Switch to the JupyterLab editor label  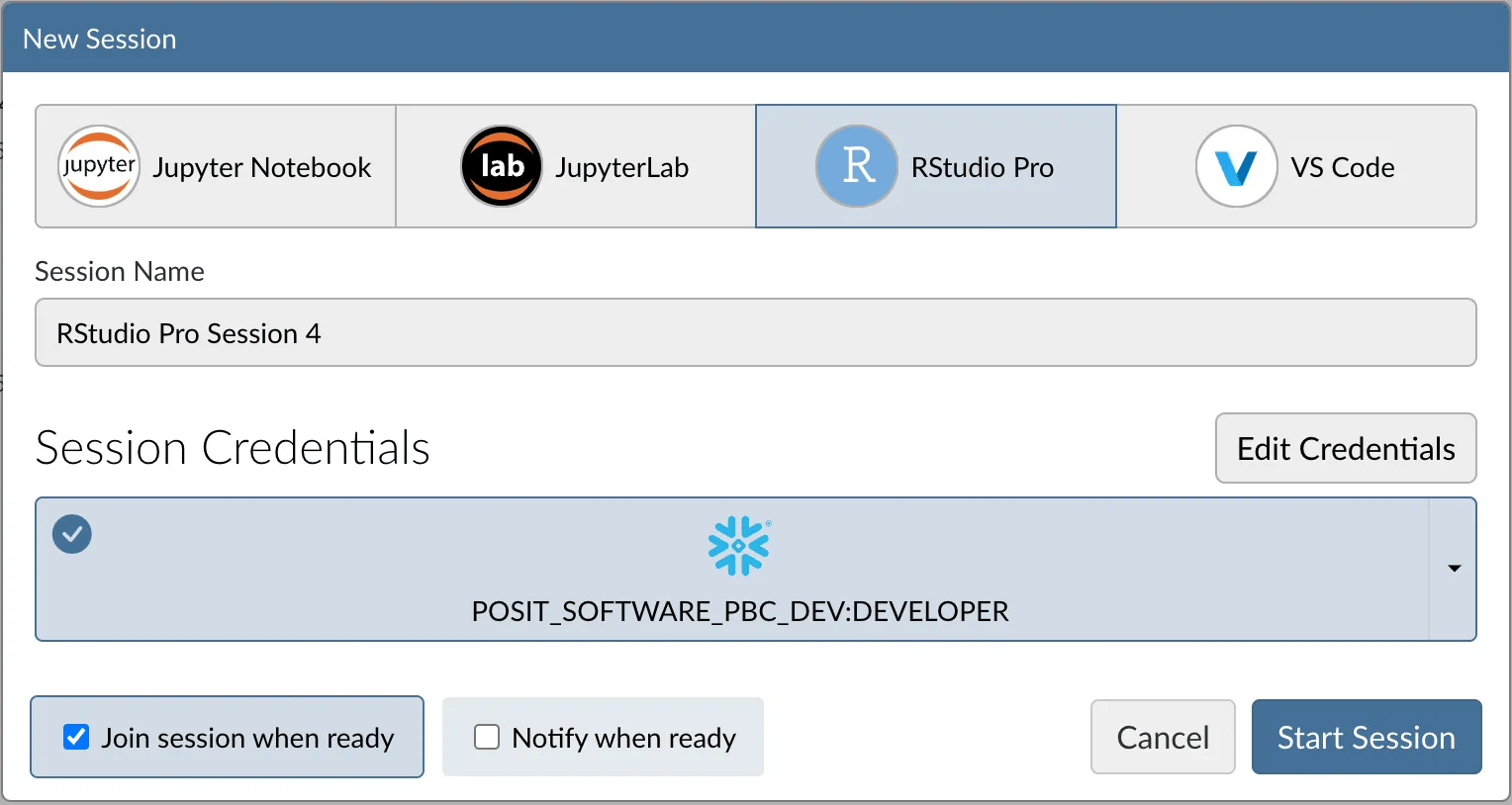point(621,168)
